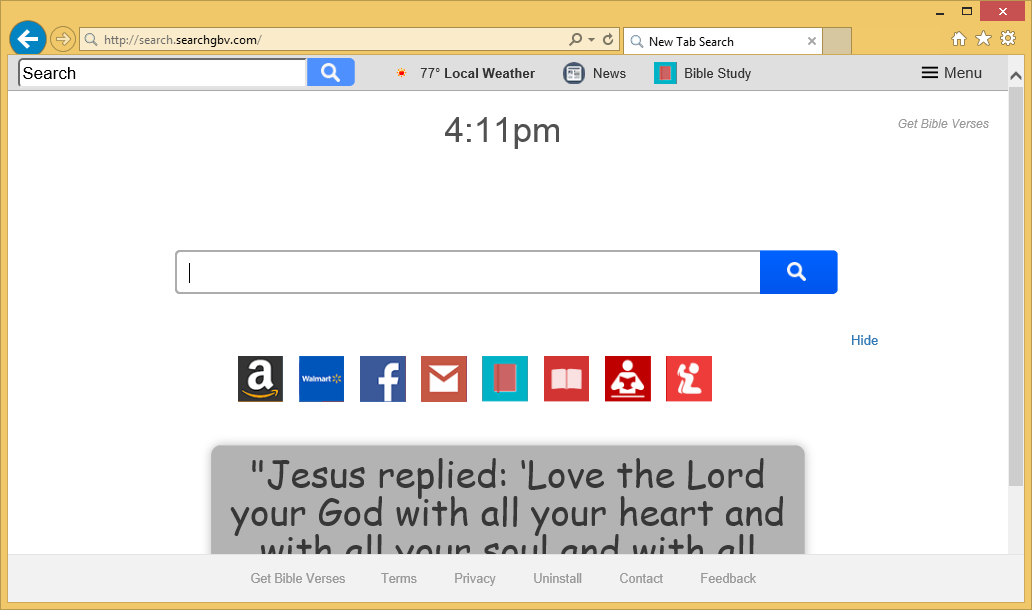The height and width of the screenshot is (610, 1032).
Task: Open browser tools gear icon
Action: pos(1008,39)
